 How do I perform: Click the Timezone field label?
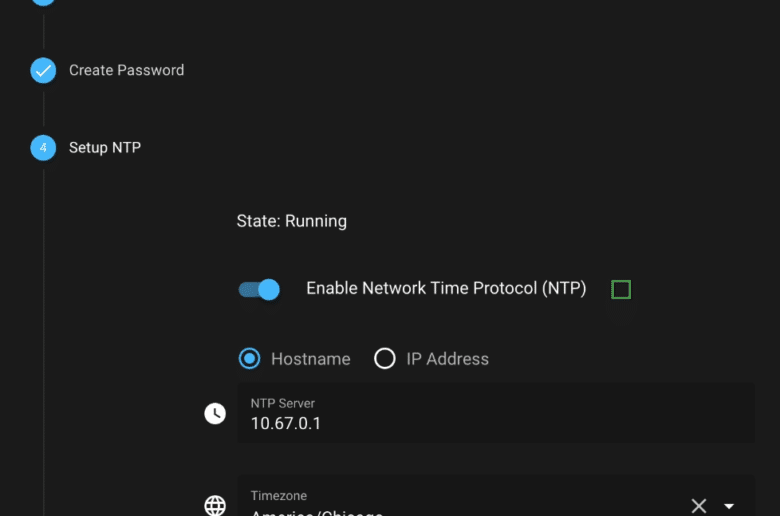[x=279, y=496]
